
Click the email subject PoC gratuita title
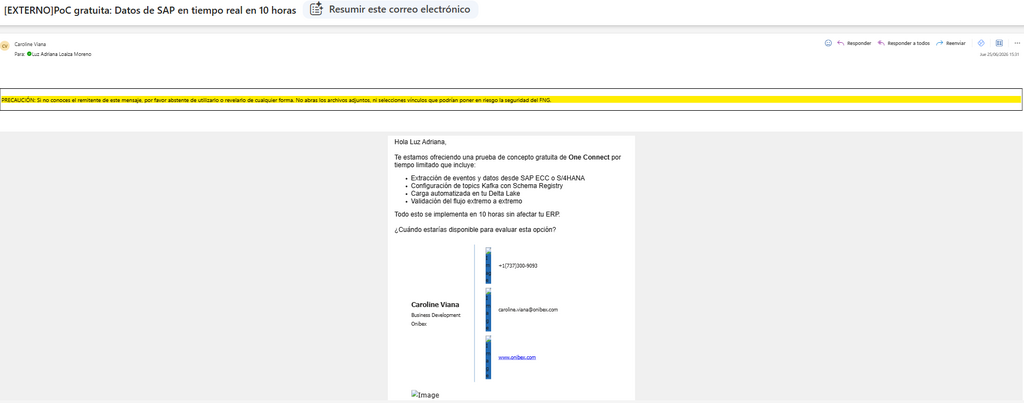pos(150,10)
